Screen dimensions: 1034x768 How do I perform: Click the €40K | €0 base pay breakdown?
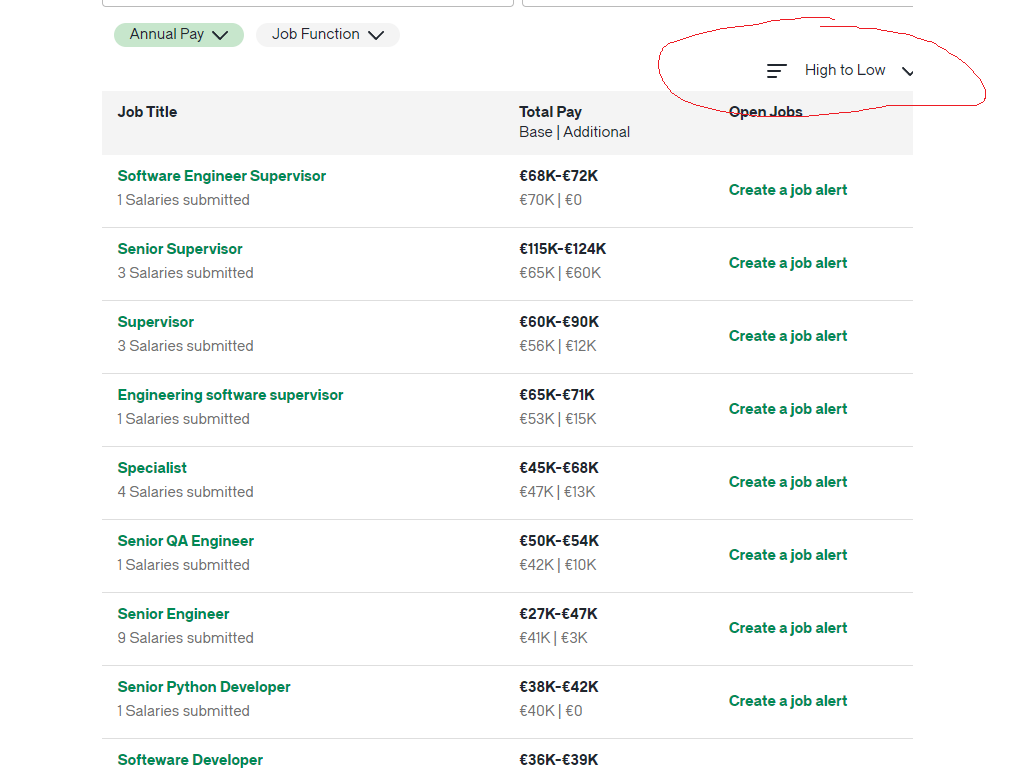pyautogui.click(x=551, y=711)
